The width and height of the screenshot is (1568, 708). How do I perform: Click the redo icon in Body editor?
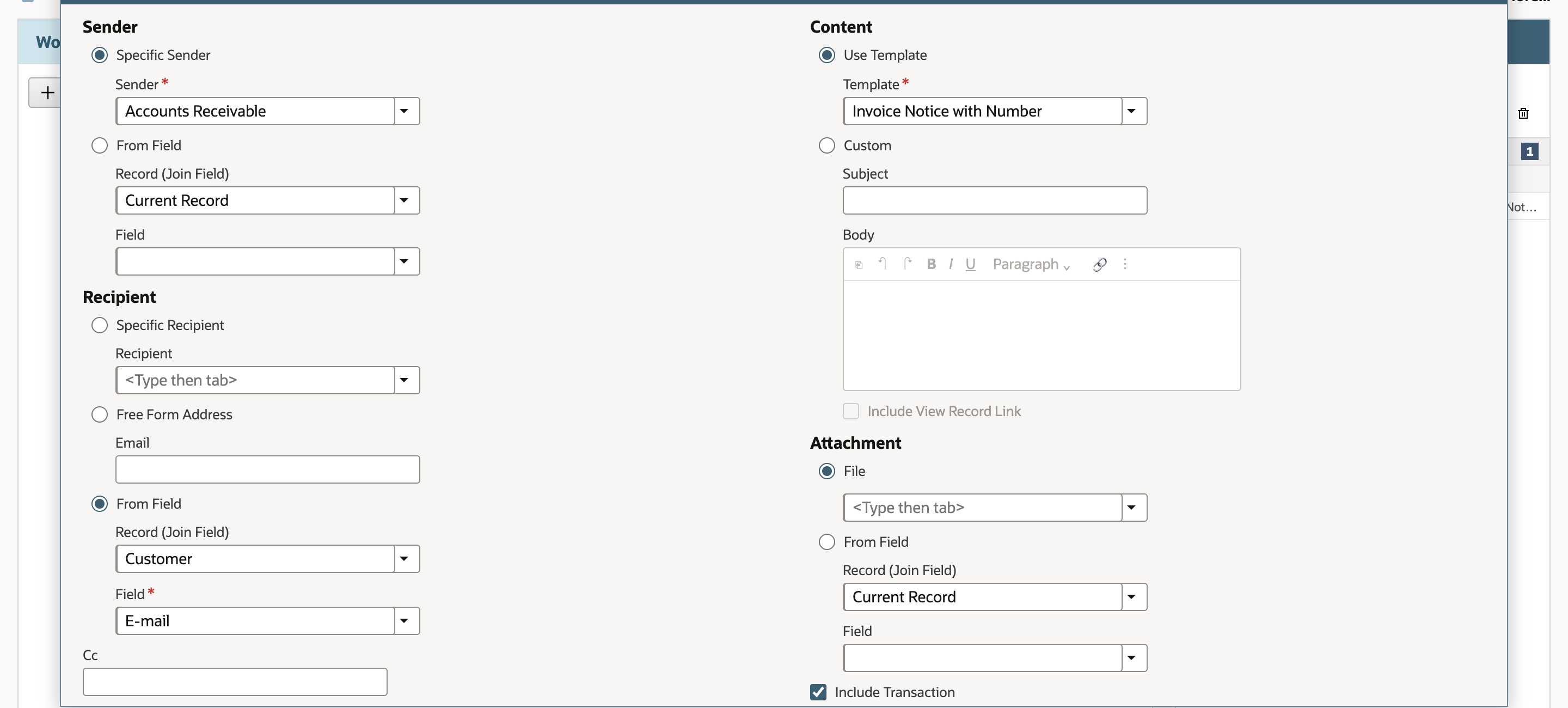pos(907,264)
